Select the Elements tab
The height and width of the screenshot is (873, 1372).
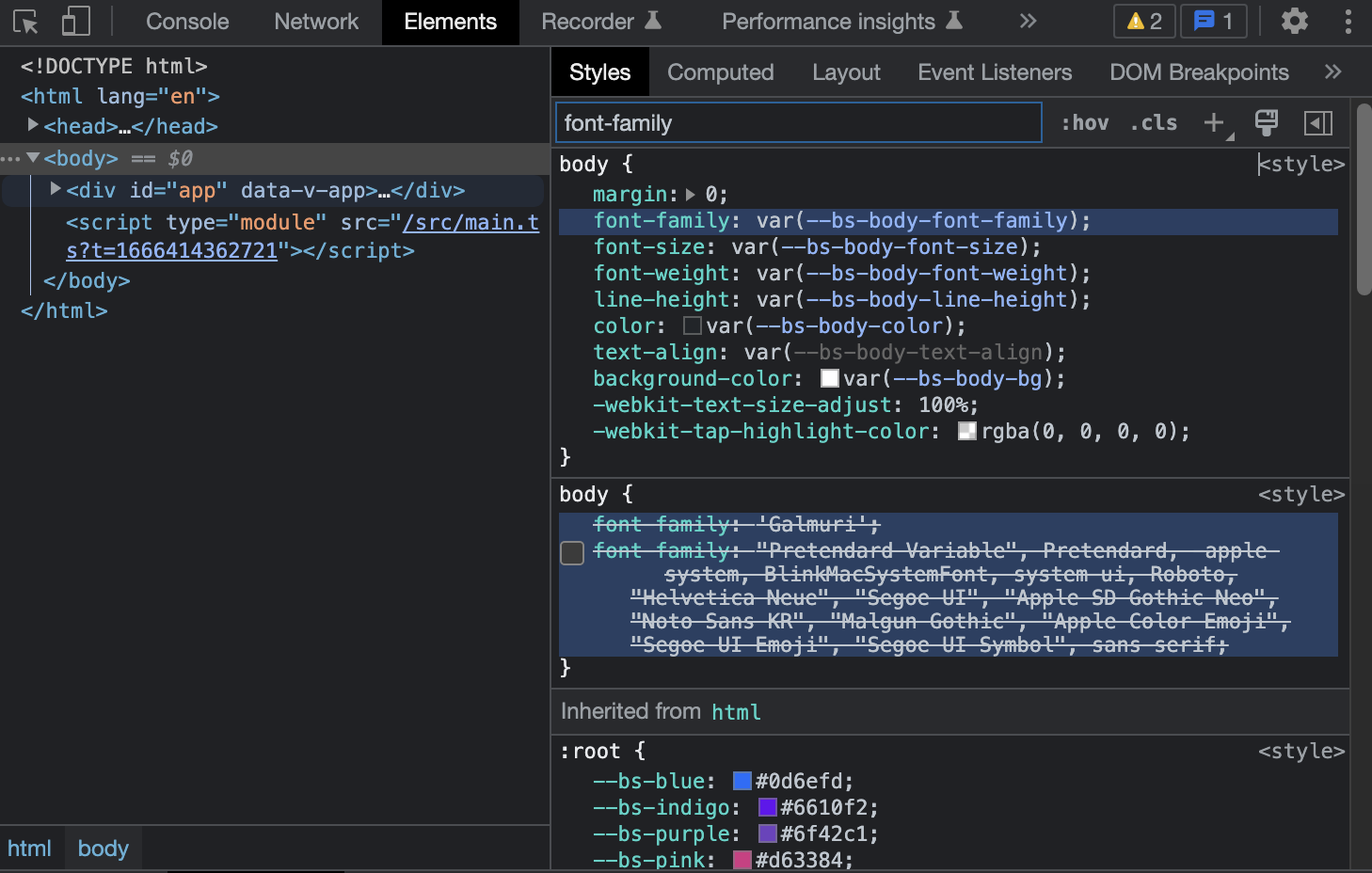tap(450, 22)
